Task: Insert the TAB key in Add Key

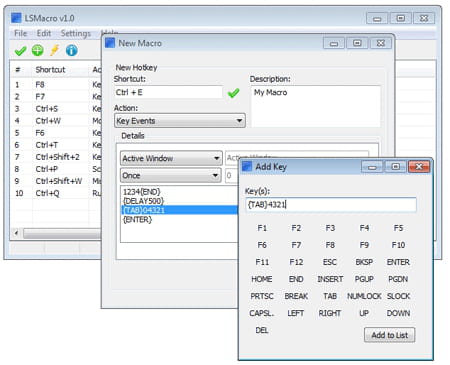Action: (330, 296)
